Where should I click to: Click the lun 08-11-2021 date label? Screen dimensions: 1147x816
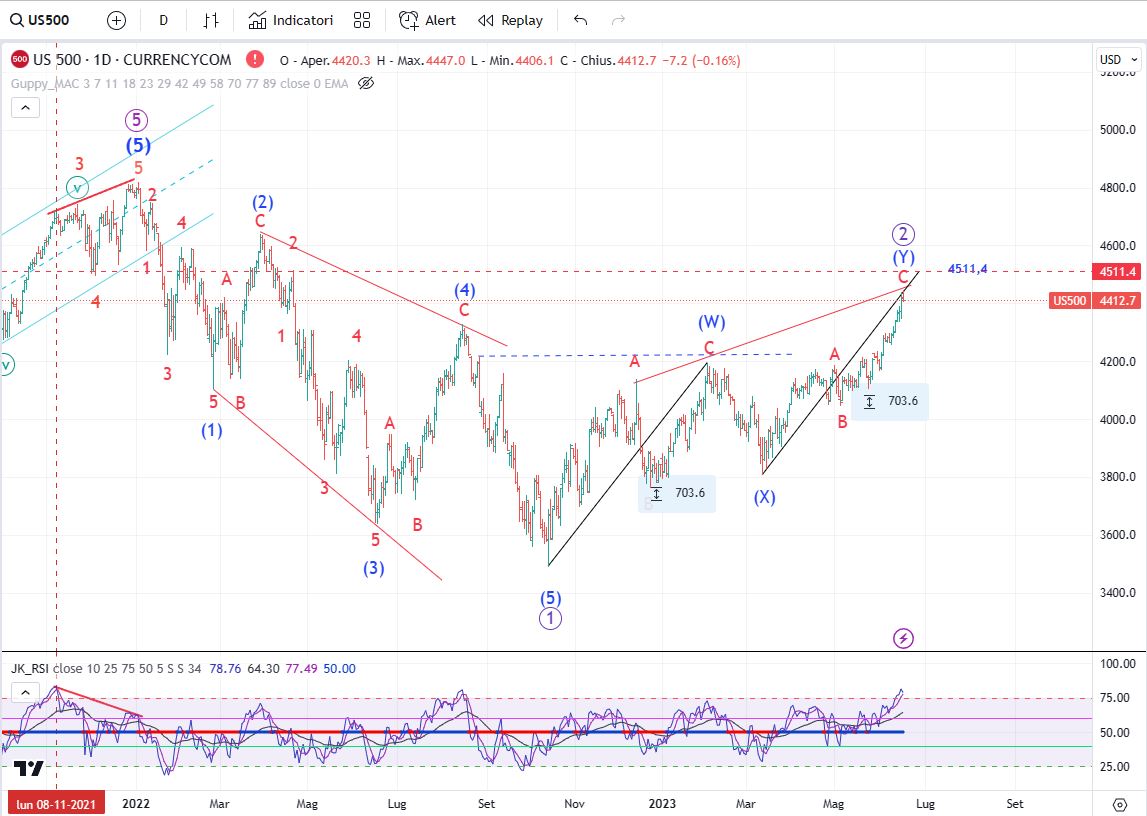click(56, 804)
